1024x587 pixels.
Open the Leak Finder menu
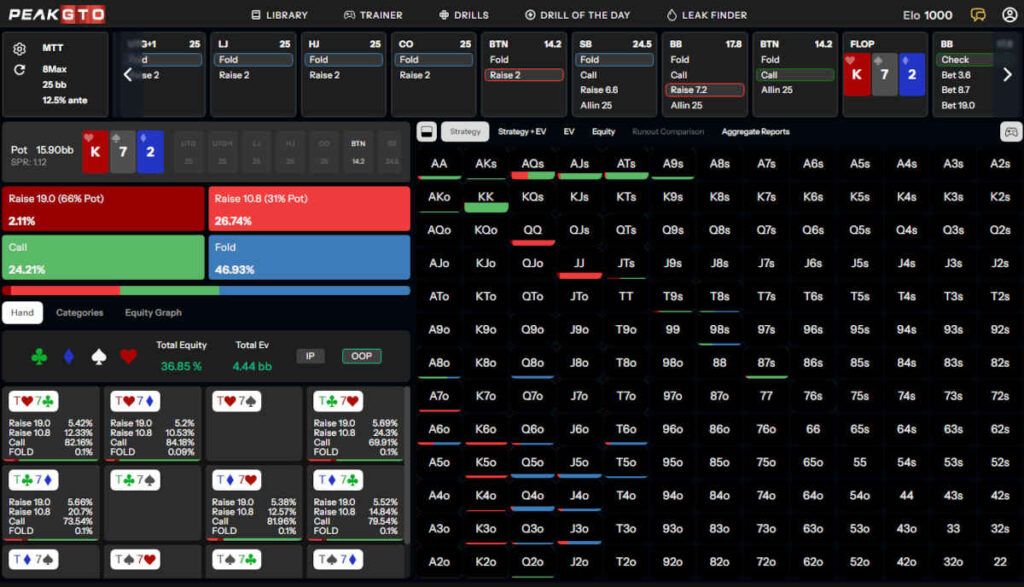706,15
